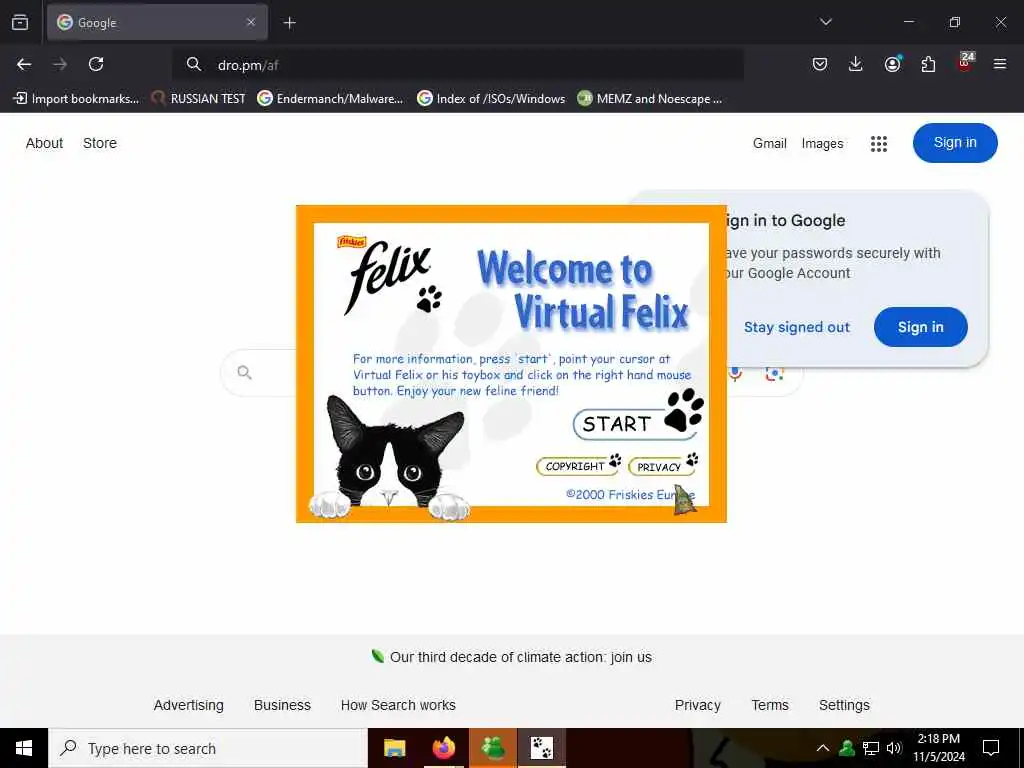Open the Extensions puzzle icon
1024x768 pixels.
[928, 64]
